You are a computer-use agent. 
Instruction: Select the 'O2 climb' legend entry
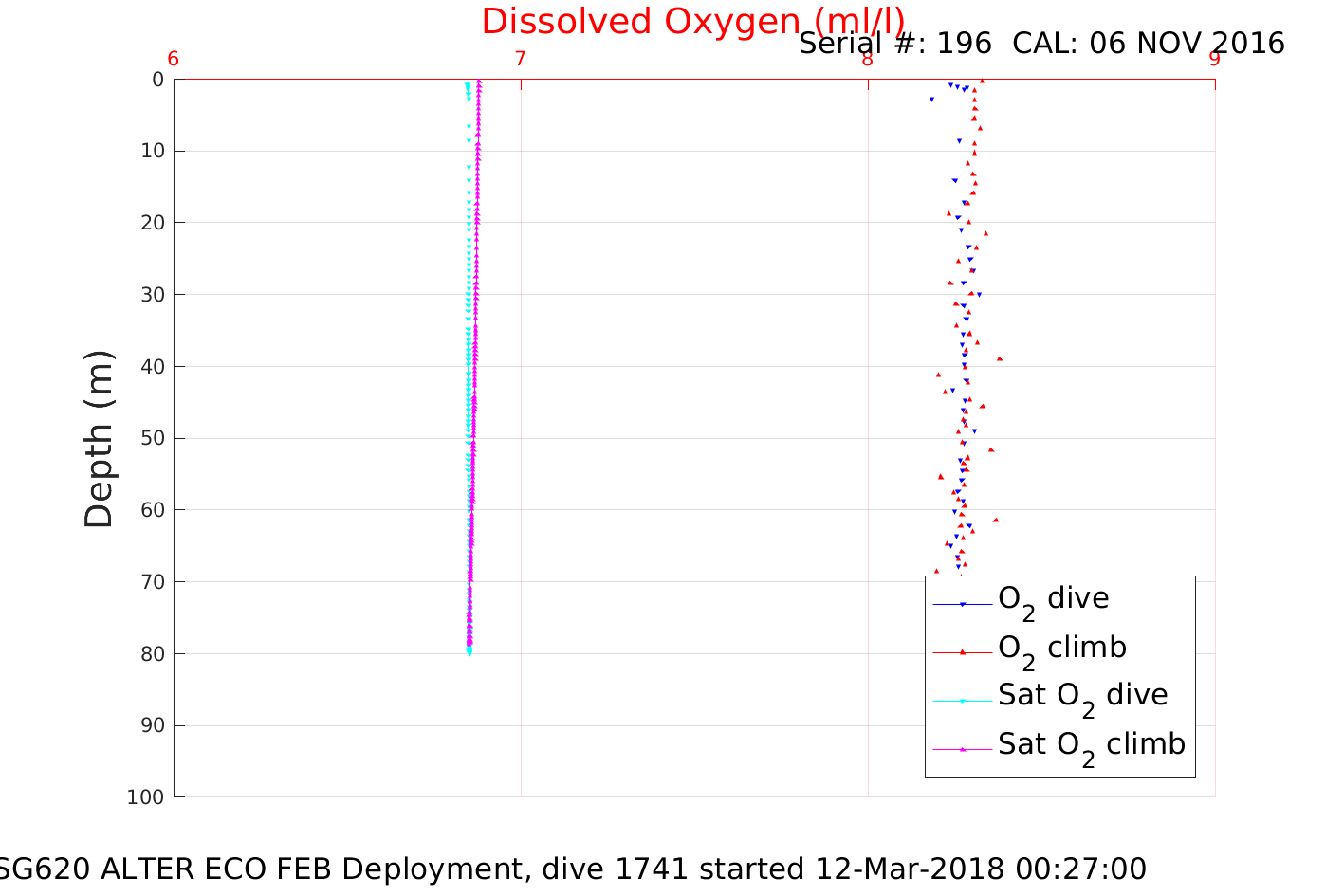point(1062,649)
